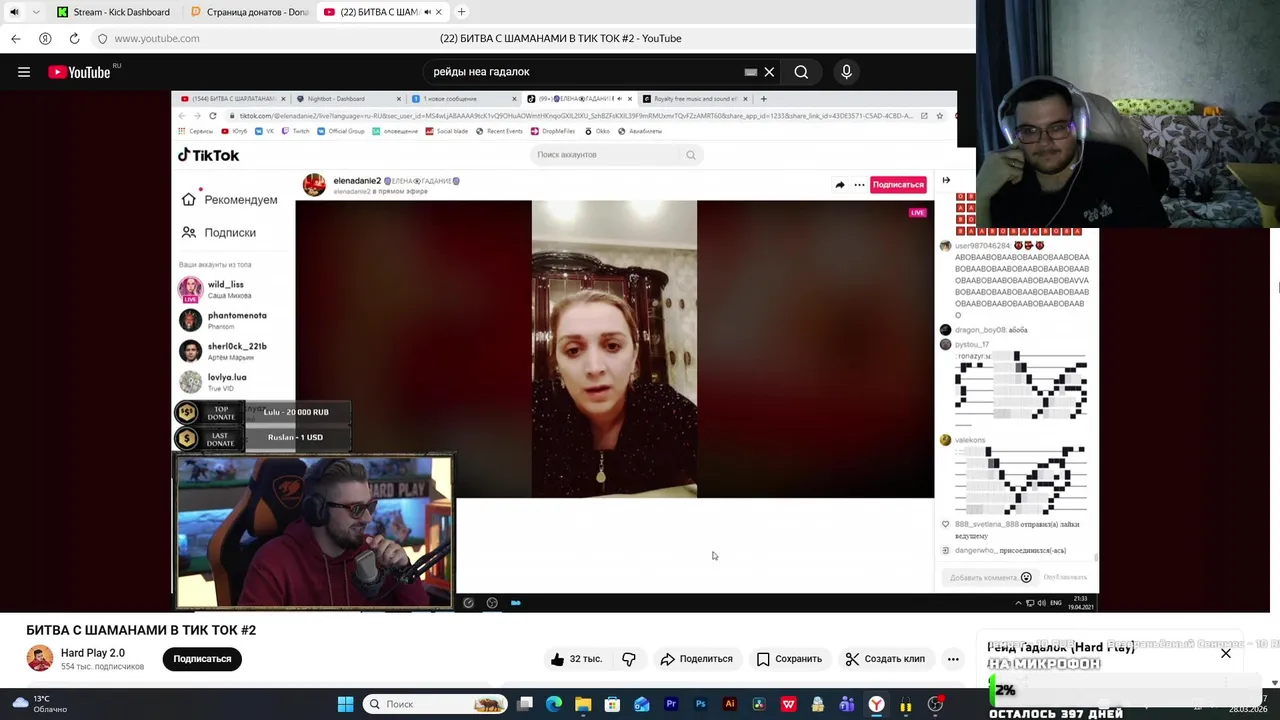Click wild_liss account in TikTok recording
This screenshot has height=720, width=1280.
(x=224, y=289)
